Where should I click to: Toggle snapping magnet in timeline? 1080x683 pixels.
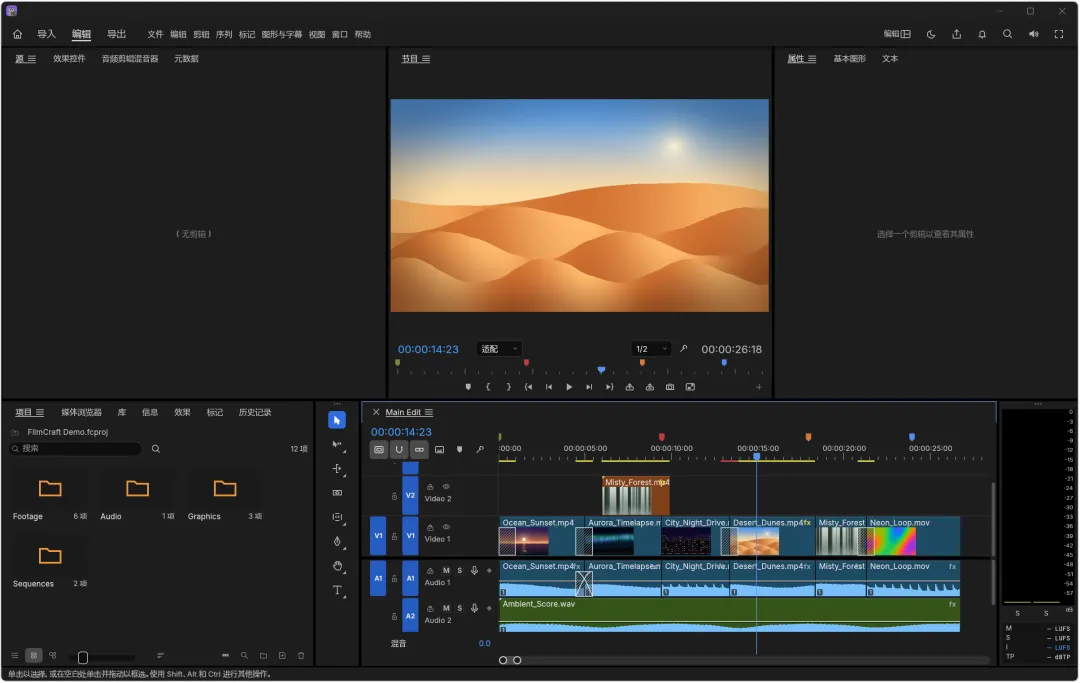[399, 450]
